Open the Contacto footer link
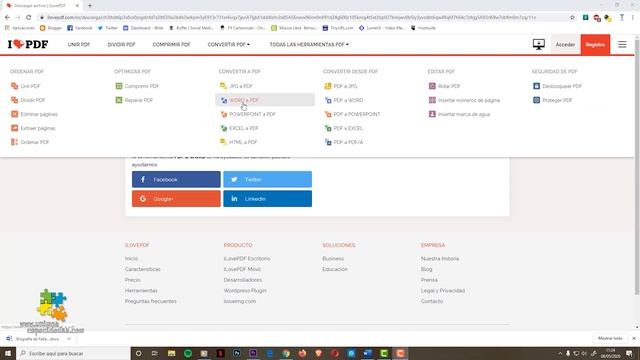 point(432,301)
